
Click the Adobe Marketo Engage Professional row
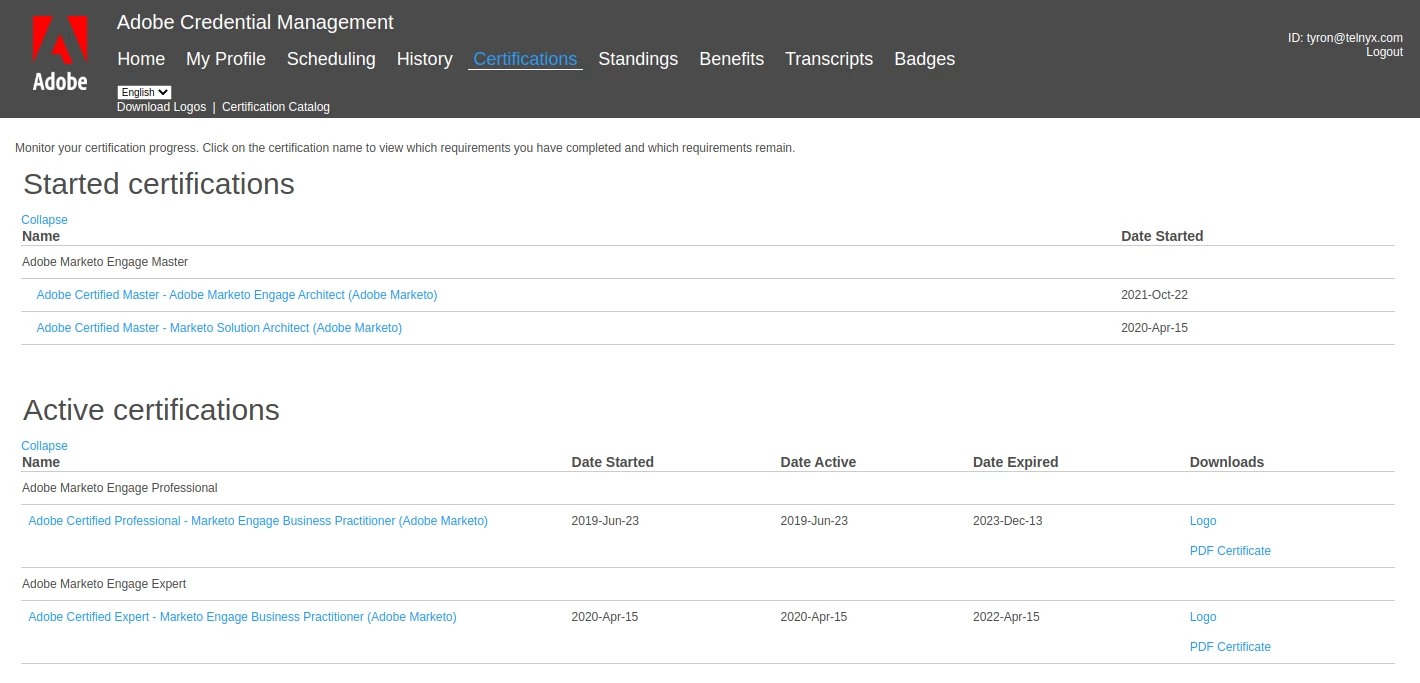pyautogui.click(x=708, y=488)
